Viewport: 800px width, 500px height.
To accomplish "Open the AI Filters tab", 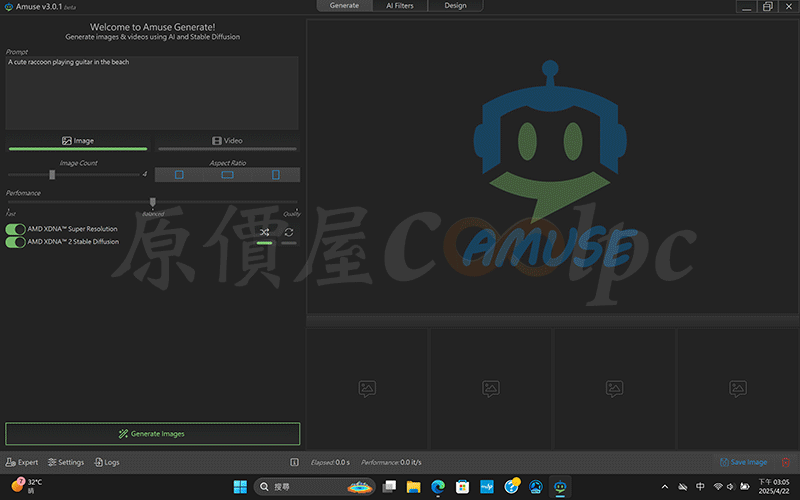I will [x=399, y=6].
